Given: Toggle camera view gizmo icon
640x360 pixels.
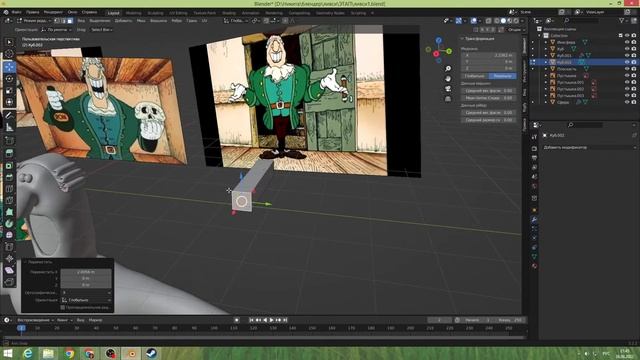Looking at the screenshot, I should [448, 89].
